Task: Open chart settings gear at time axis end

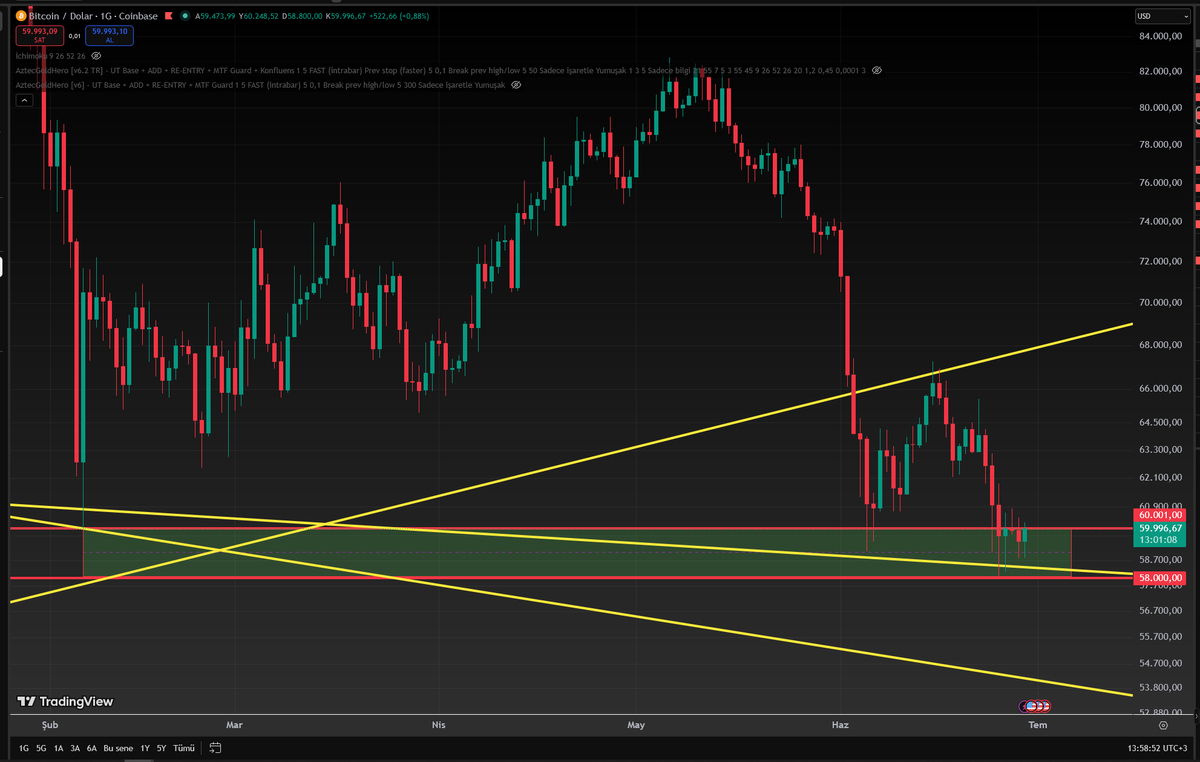Action: point(1163,725)
